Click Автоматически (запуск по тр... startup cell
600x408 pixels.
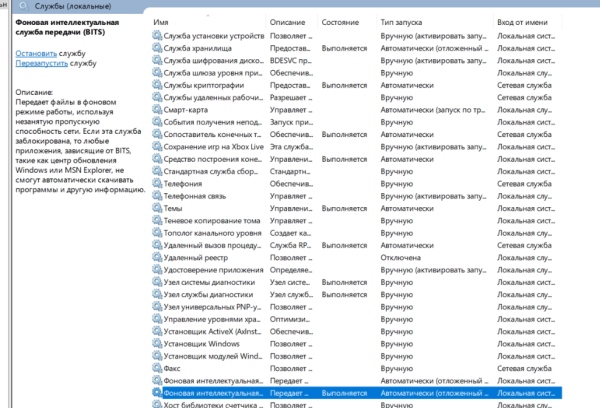(433, 110)
